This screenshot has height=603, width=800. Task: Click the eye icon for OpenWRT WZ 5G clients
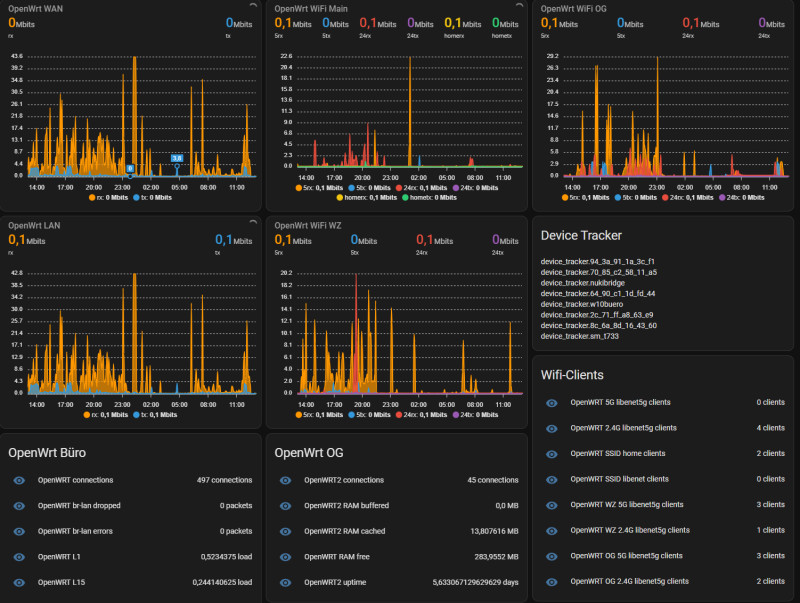point(551,505)
